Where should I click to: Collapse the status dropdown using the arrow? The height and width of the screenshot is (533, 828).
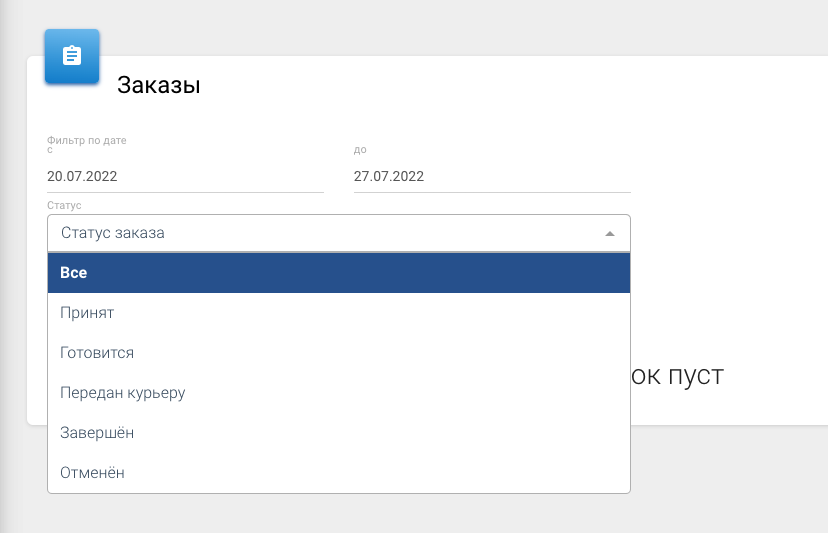click(x=610, y=233)
